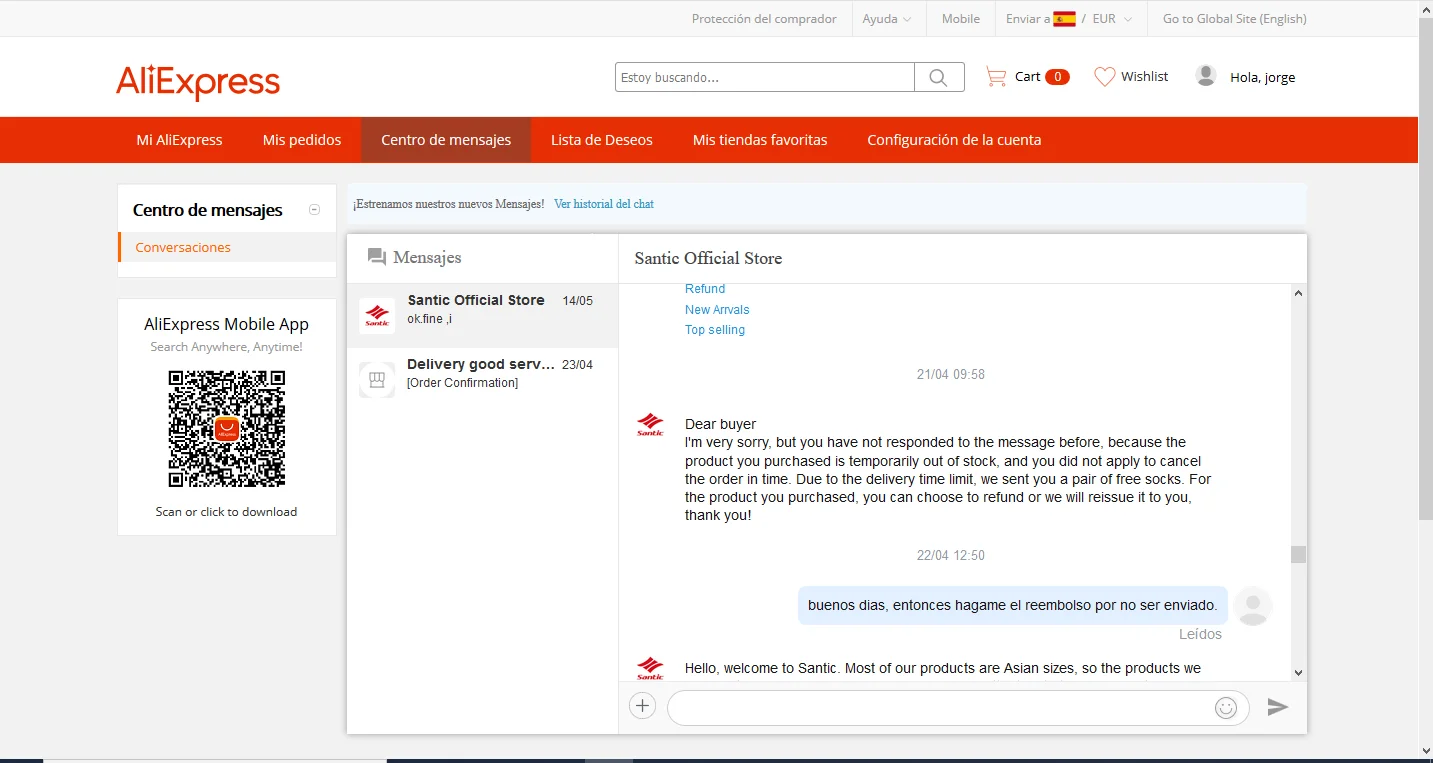Open the shopping cart icon
Screen dimensions: 1433x763
click(x=995, y=77)
